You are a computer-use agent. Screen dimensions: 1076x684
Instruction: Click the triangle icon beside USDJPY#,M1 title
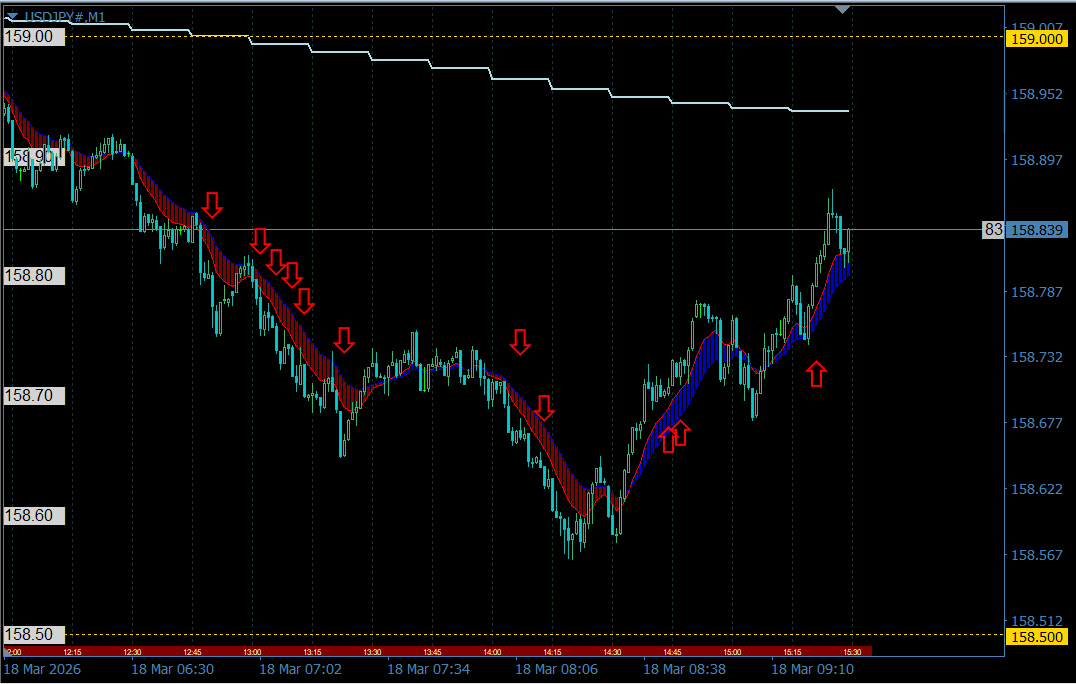point(12,17)
